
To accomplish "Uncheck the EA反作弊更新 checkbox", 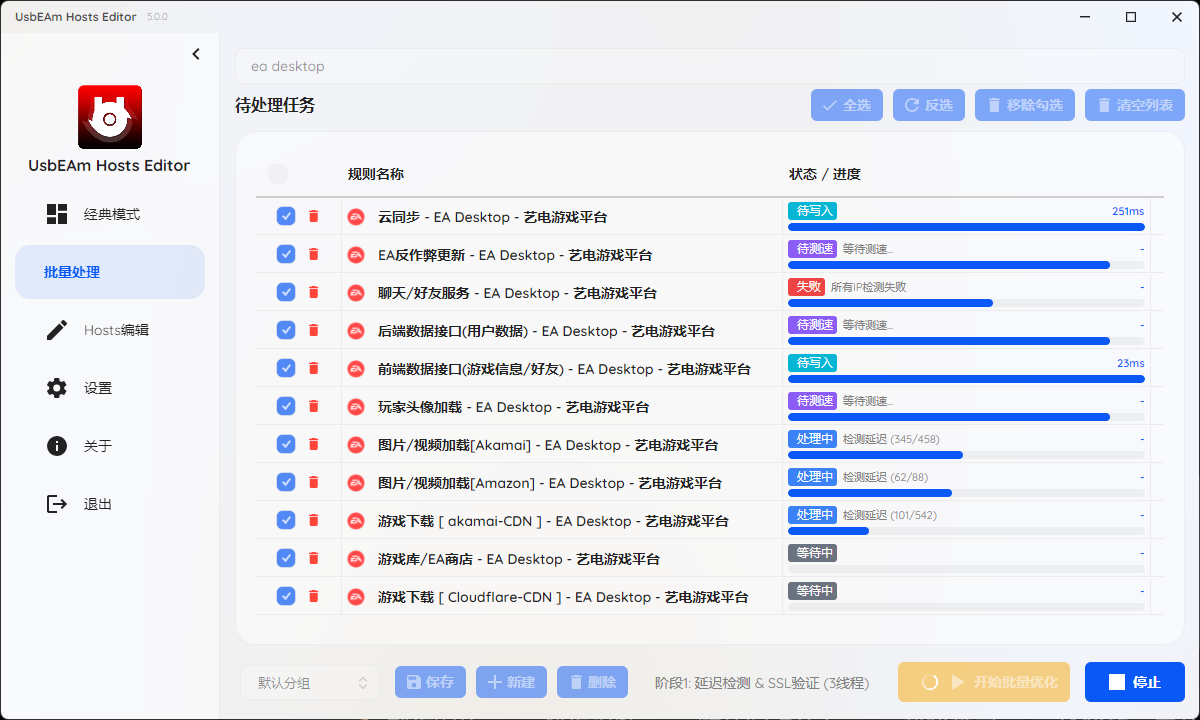I will point(286,254).
